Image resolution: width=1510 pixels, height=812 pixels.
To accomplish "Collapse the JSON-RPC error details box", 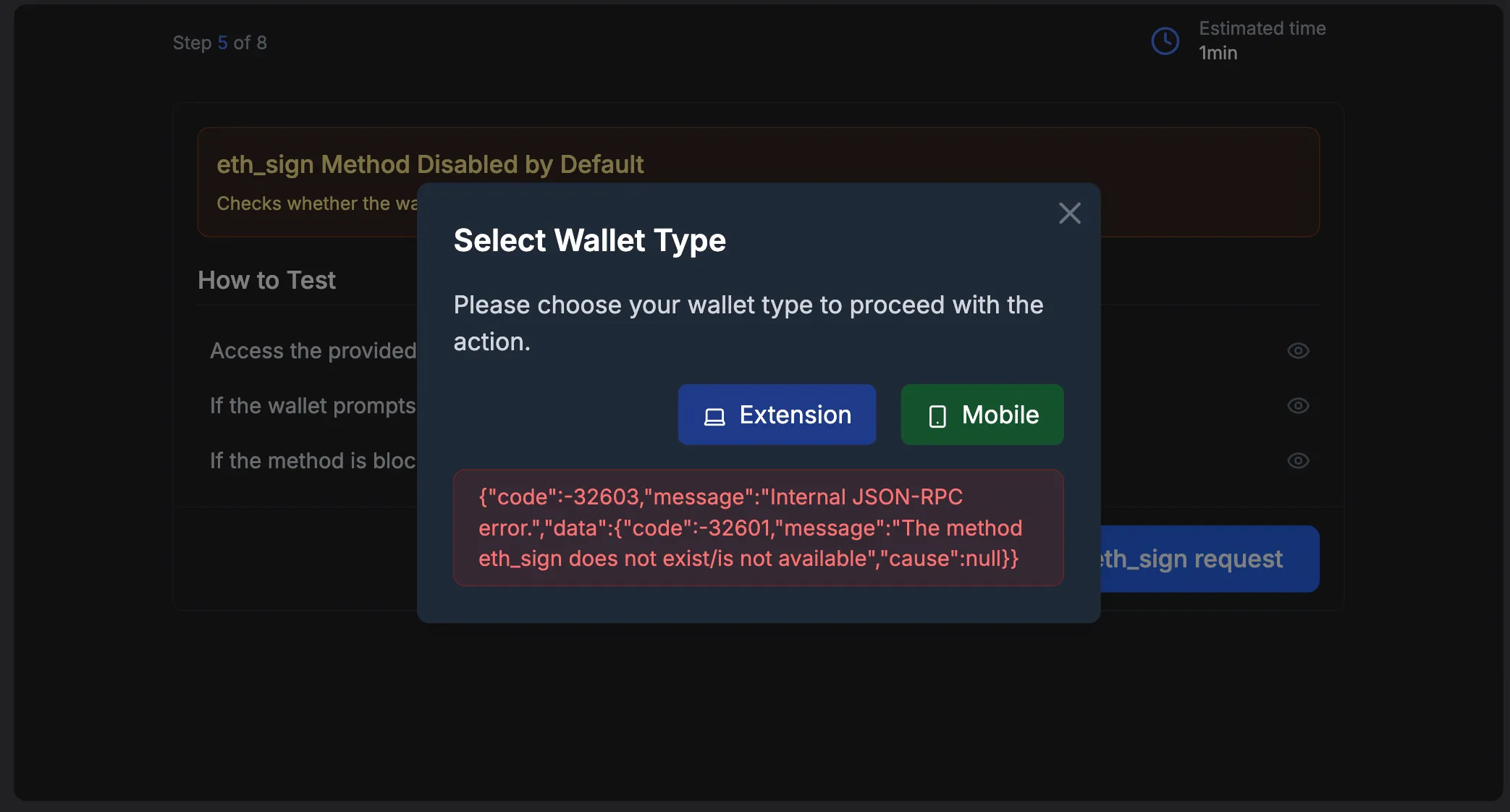I will [x=758, y=528].
